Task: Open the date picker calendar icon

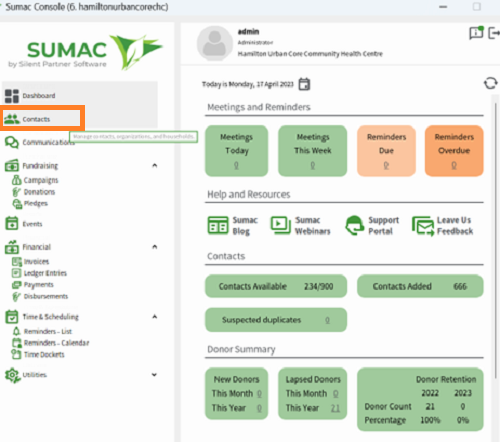Action: pyautogui.click(x=304, y=84)
